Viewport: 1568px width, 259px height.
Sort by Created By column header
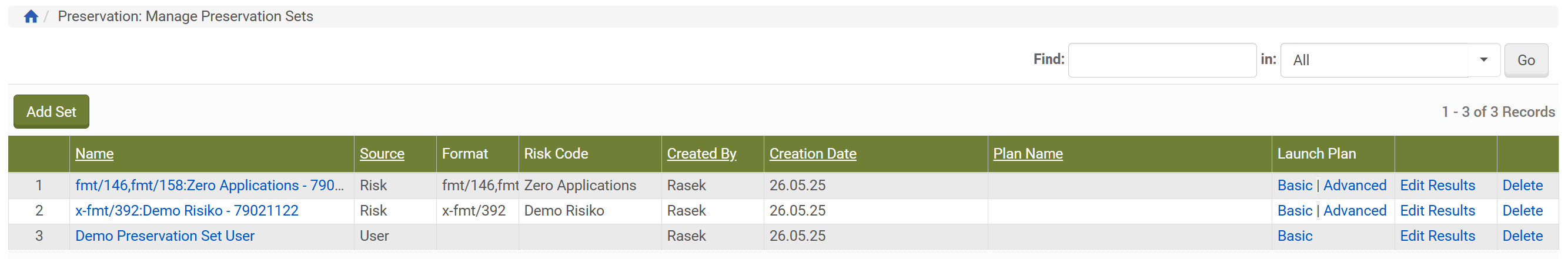701,154
